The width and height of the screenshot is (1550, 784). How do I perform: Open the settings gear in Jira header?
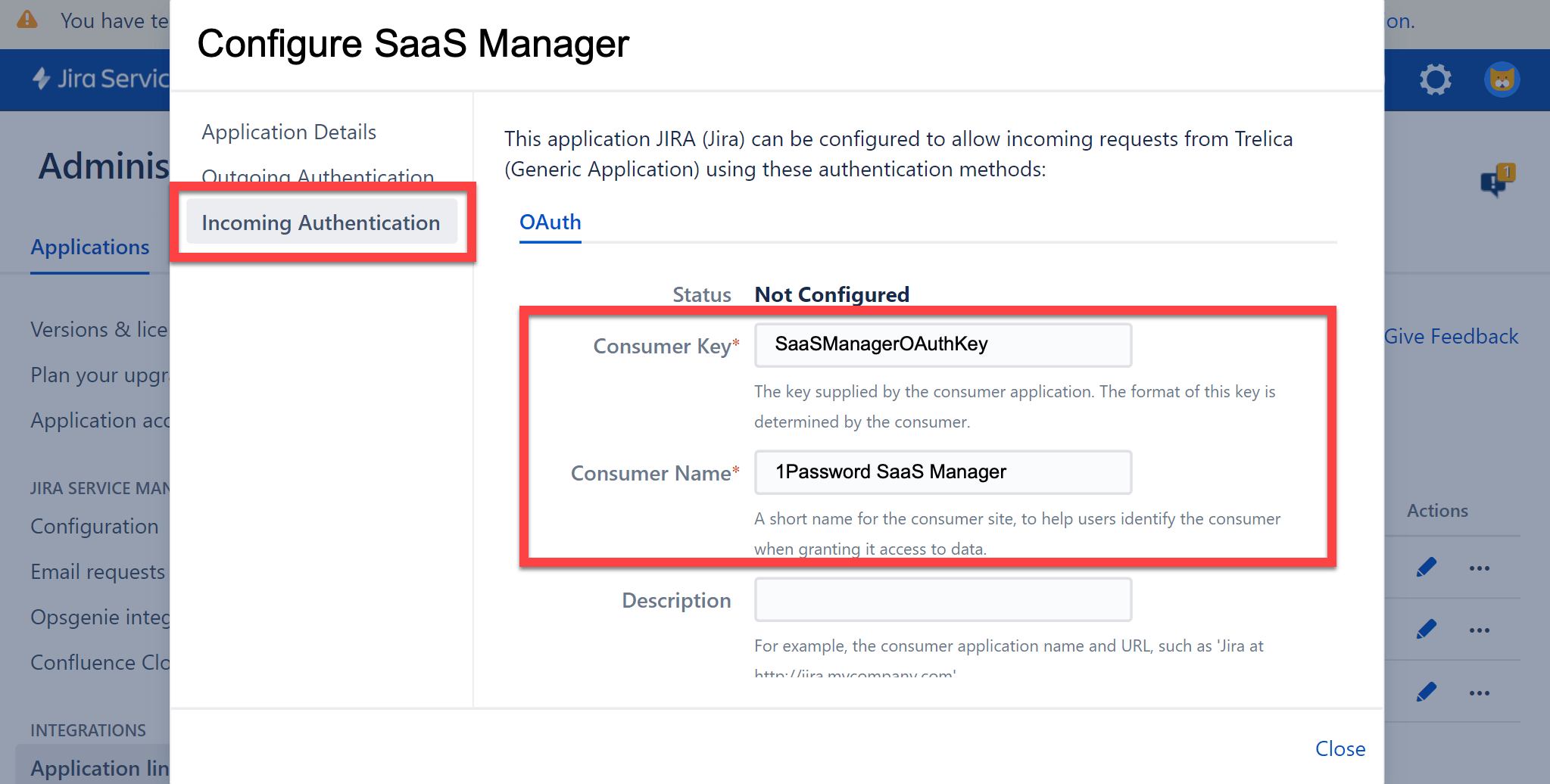(x=1435, y=79)
